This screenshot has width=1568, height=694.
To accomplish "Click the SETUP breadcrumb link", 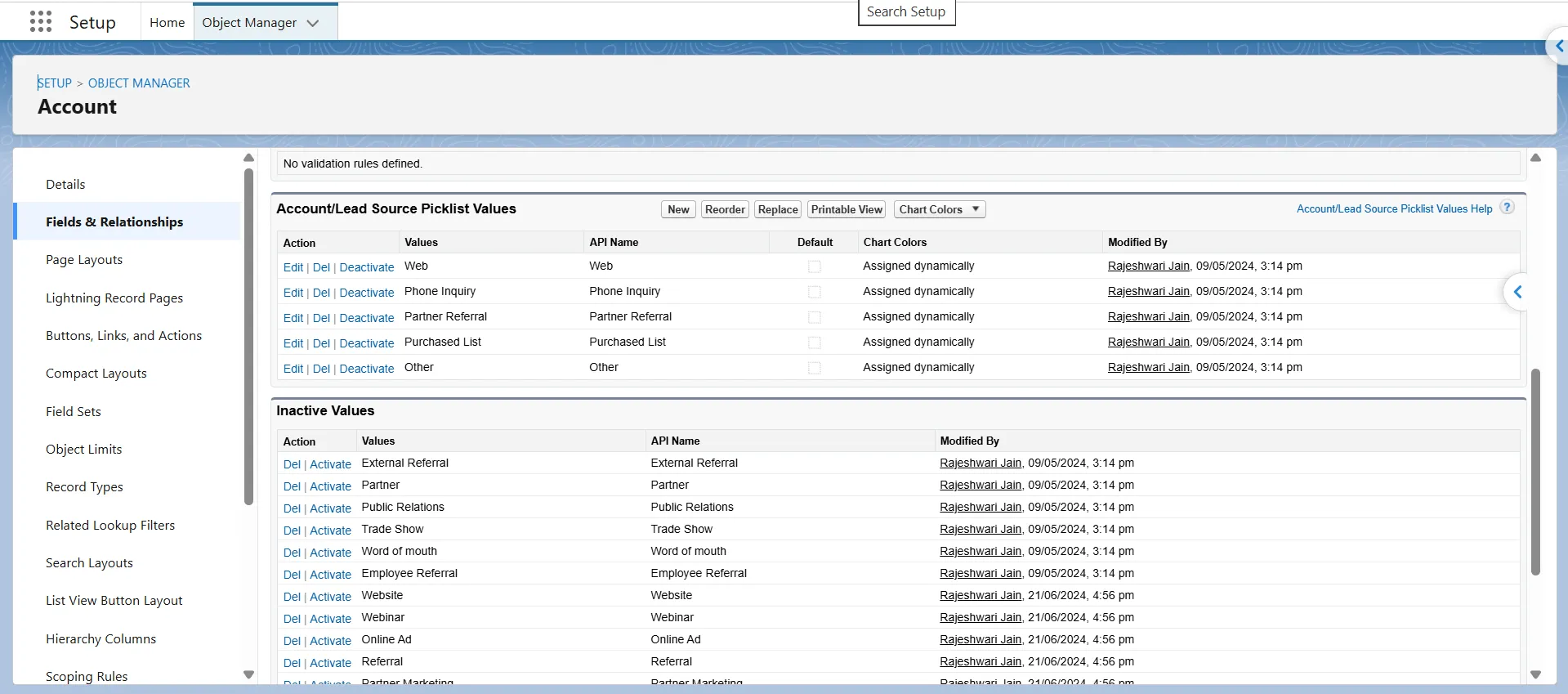I will point(55,83).
